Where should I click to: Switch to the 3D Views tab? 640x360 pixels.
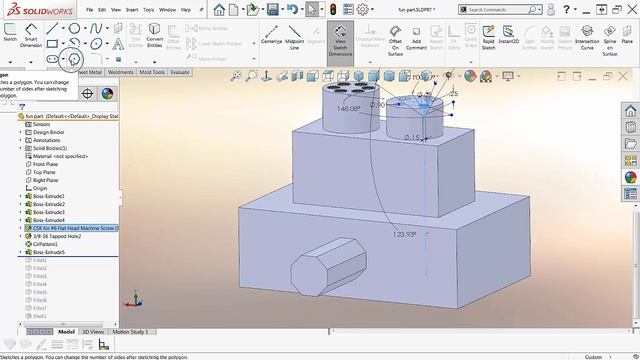(x=93, y=332)
